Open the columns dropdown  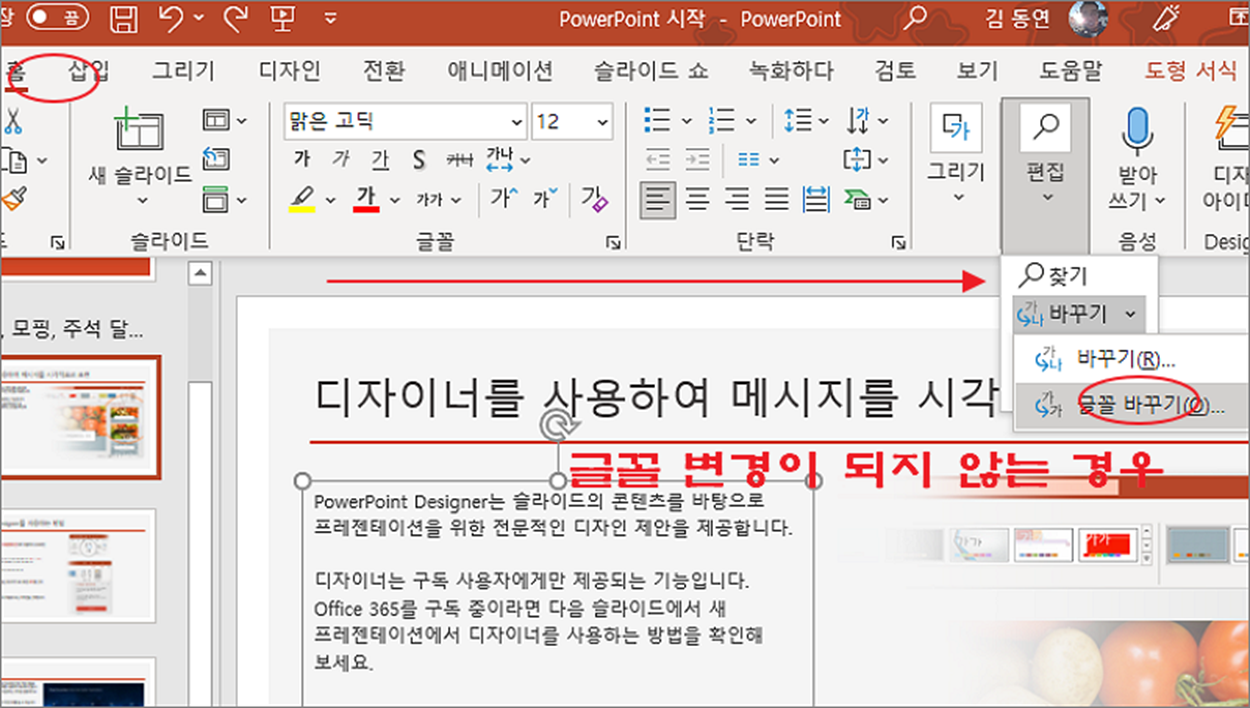pos(759,159)
